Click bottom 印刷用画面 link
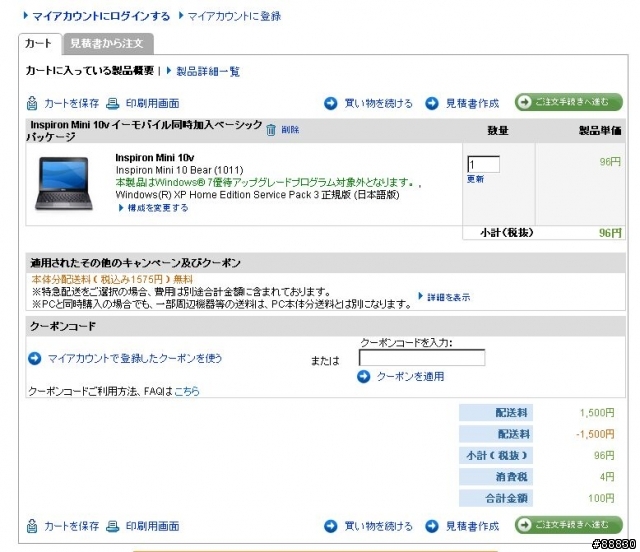The width and height of the screenshot is (640, 552). [x=153, y=526]
